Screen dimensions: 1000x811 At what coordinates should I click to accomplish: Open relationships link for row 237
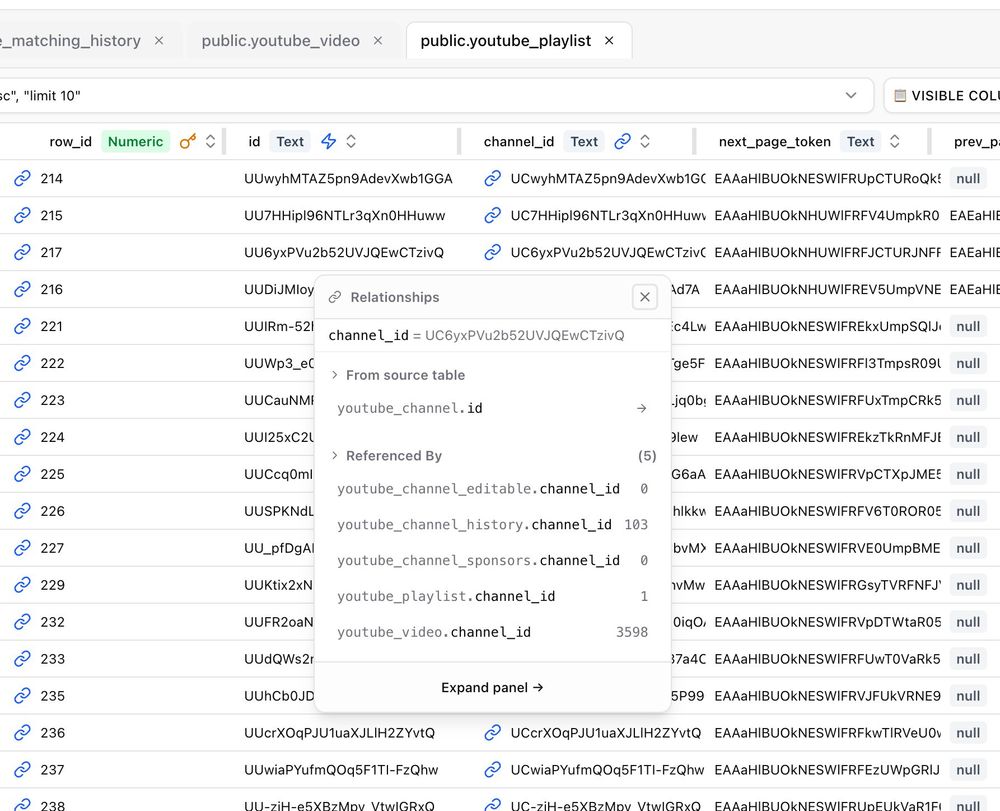[x=22, y=770]
